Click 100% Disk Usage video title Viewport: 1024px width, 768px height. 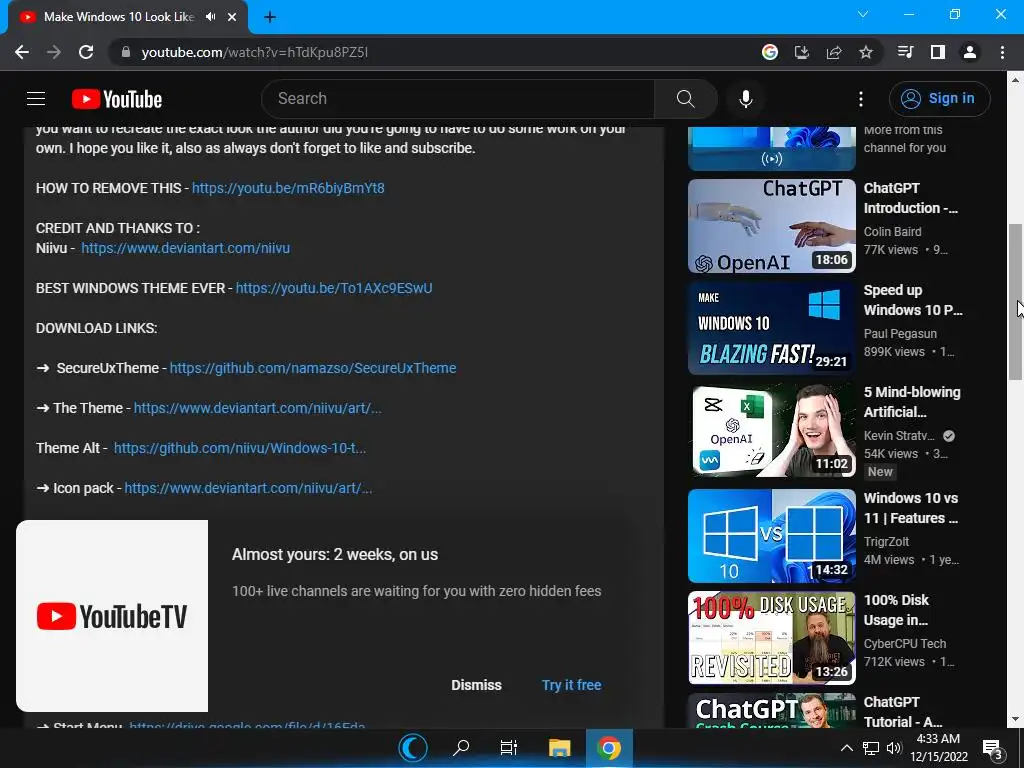click(x=896, y=610)
